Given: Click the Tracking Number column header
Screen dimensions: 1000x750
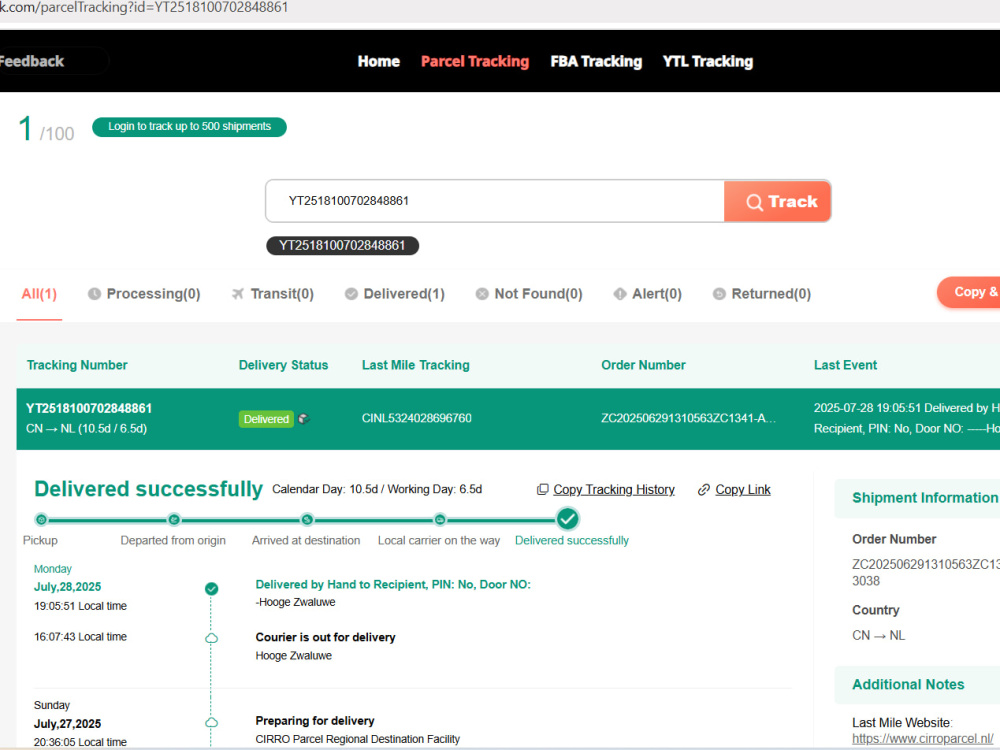Looking at the screenshot, I should [x=77, y=365].
